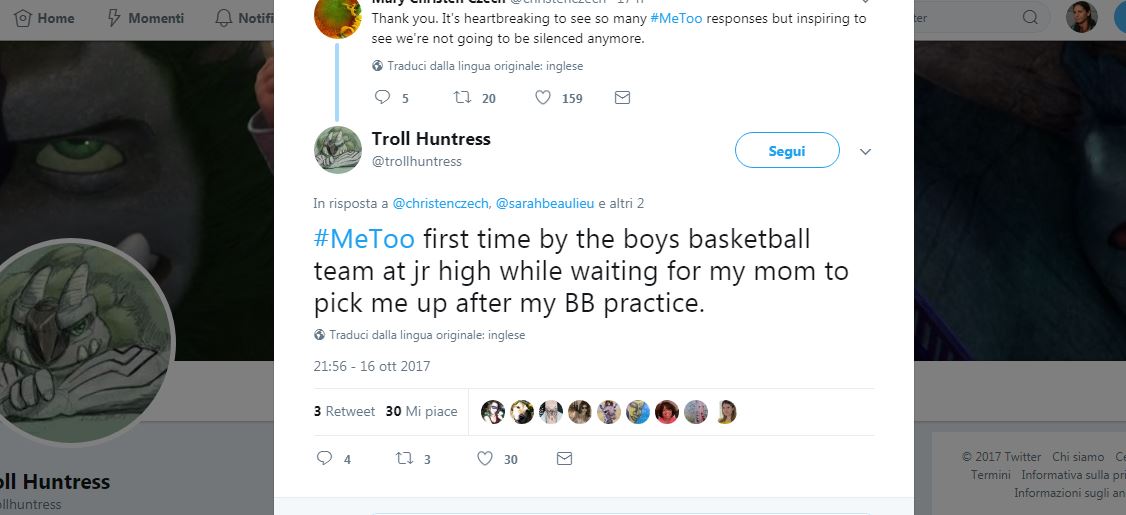Open the tweet options chevron menu

(x=866, y=152)
